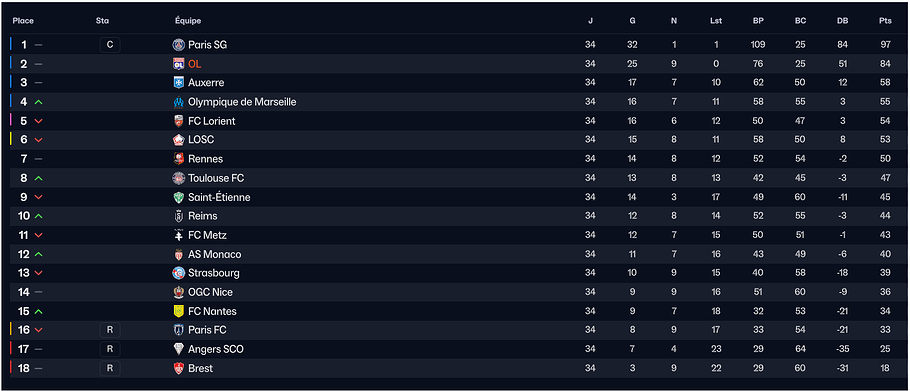Click Paris FC relegation R badge
The image size is (910, 391).
pyautogui.click(x=110, y=330)
